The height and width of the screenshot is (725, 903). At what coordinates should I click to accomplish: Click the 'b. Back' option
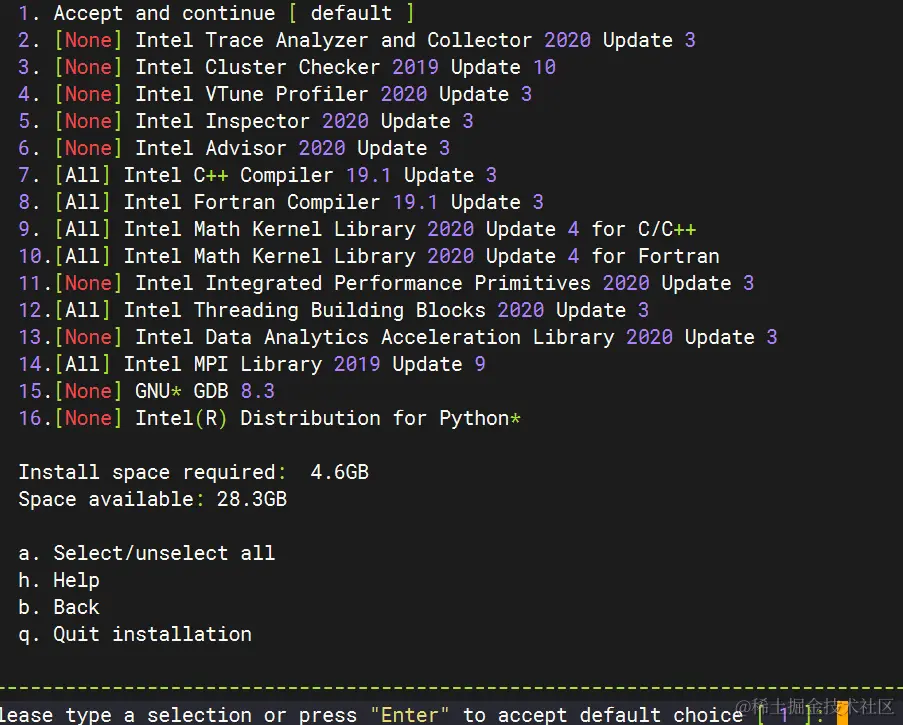click(x=59, y=608)
